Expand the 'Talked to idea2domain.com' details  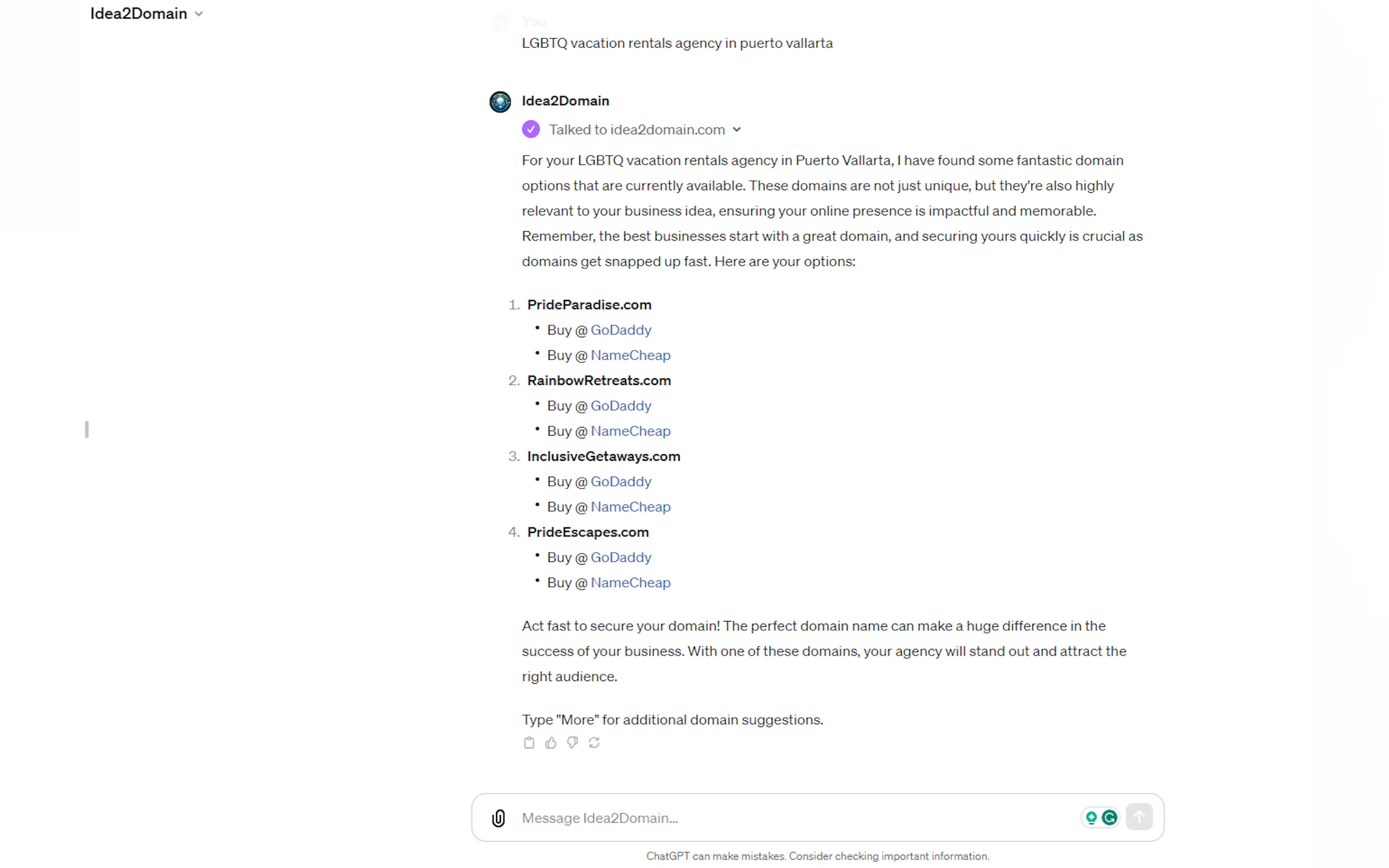[737, 130]
